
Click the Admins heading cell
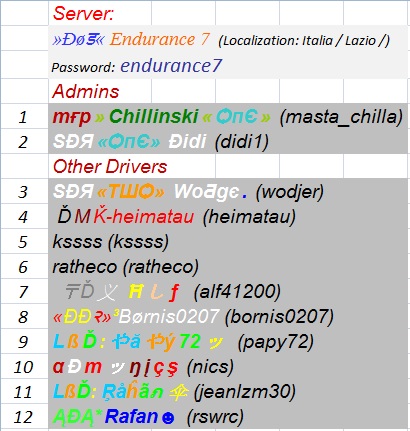(x=100, y=91)
